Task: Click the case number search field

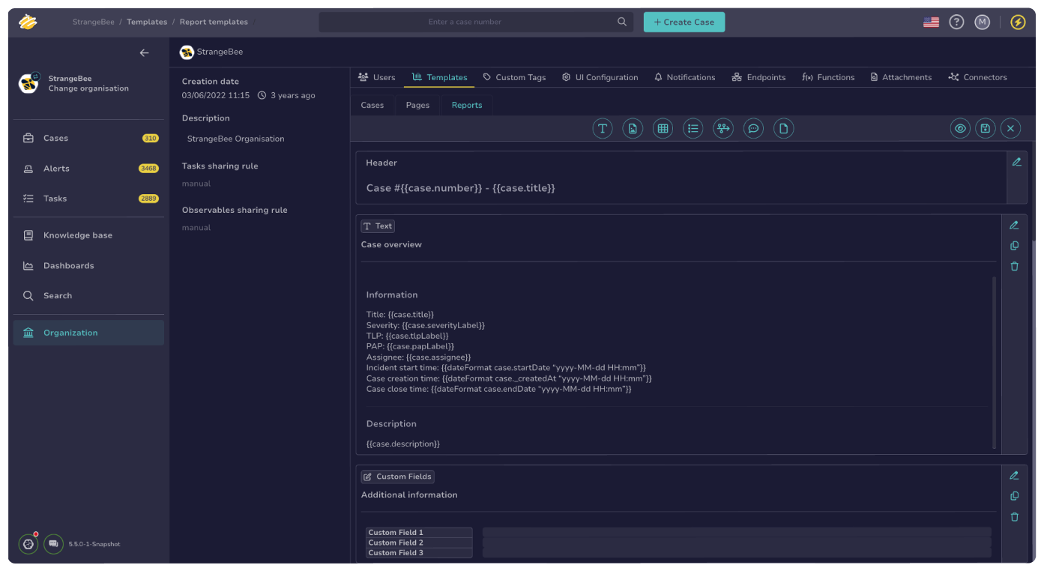Action: coord(465,22)
